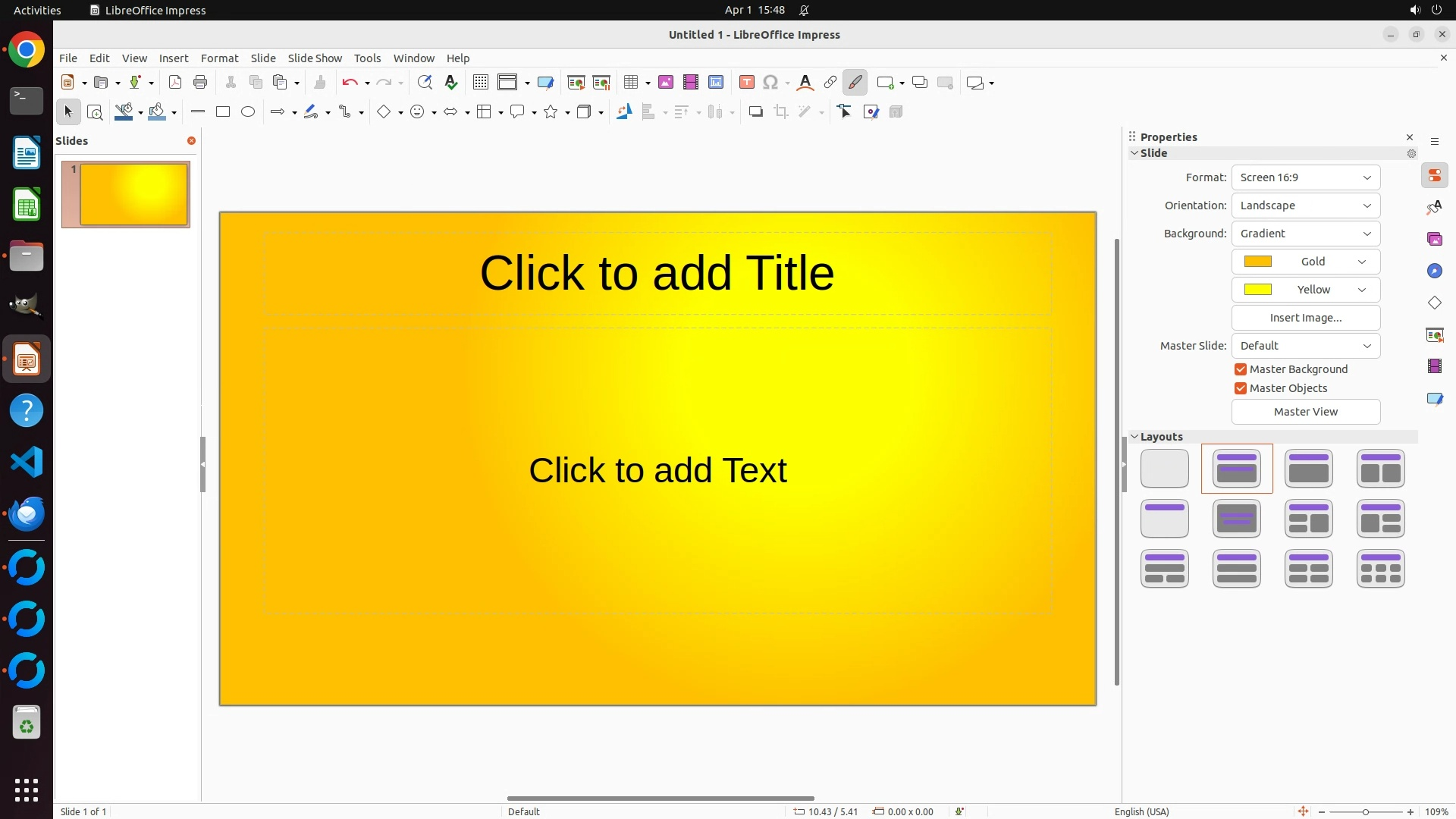Open the Gallery sidebar panel icon
This screenshot has width=1456, height=819.
click(x=1434, y=240)
